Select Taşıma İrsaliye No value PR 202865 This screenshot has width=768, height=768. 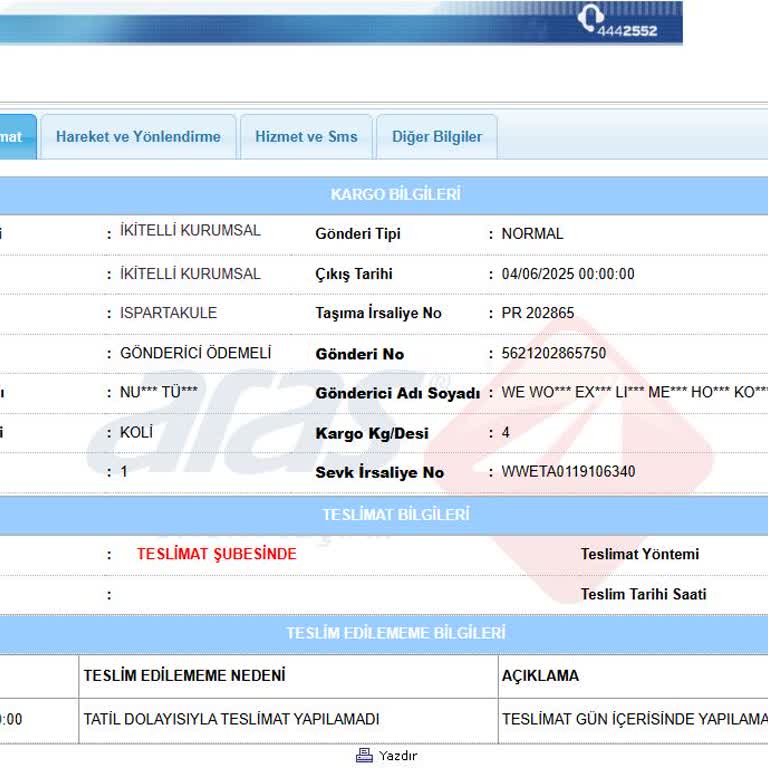click(537, 313)
